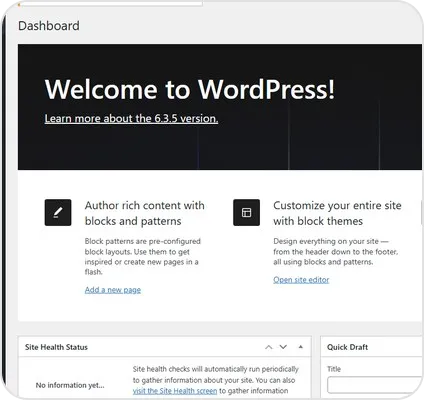Open the Add a new page link
The height and width of the screenshot is (400, 424).
[x=113, y=290]
